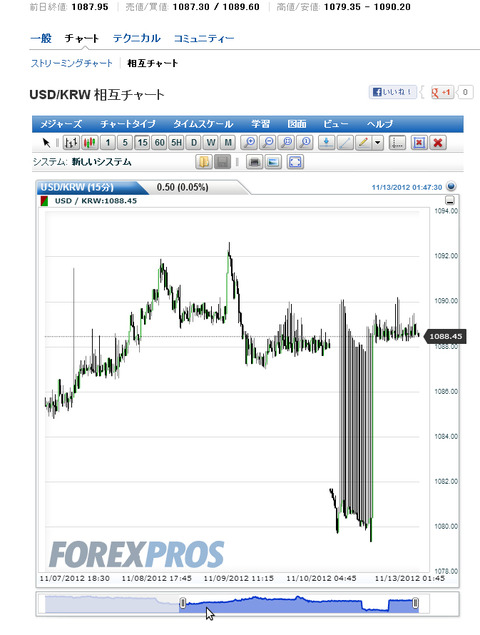Toggle fullscreen chart view icon
Screen dimensions: 480x635
coord(295,162)
